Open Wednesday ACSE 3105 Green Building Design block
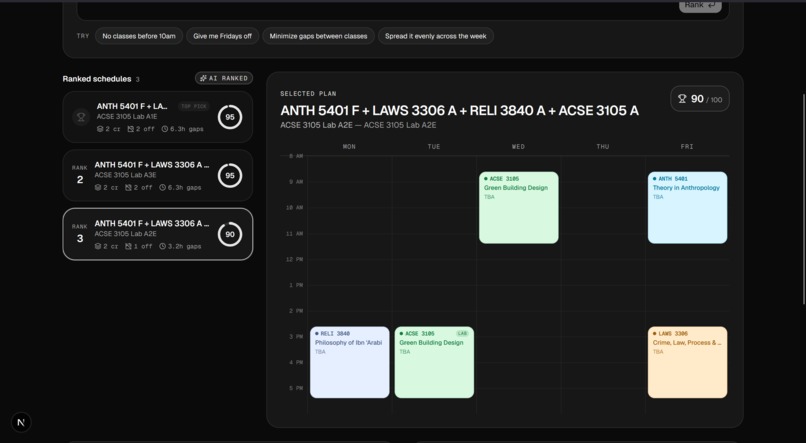The width and height of the screenshot is (806, 443). (x=519, y=208)
